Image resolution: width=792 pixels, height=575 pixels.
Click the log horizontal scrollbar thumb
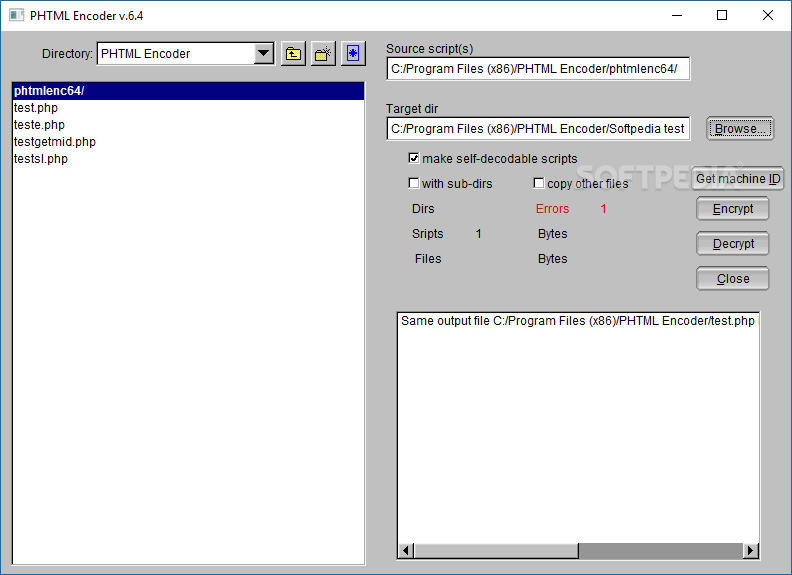tap(496, 550)
